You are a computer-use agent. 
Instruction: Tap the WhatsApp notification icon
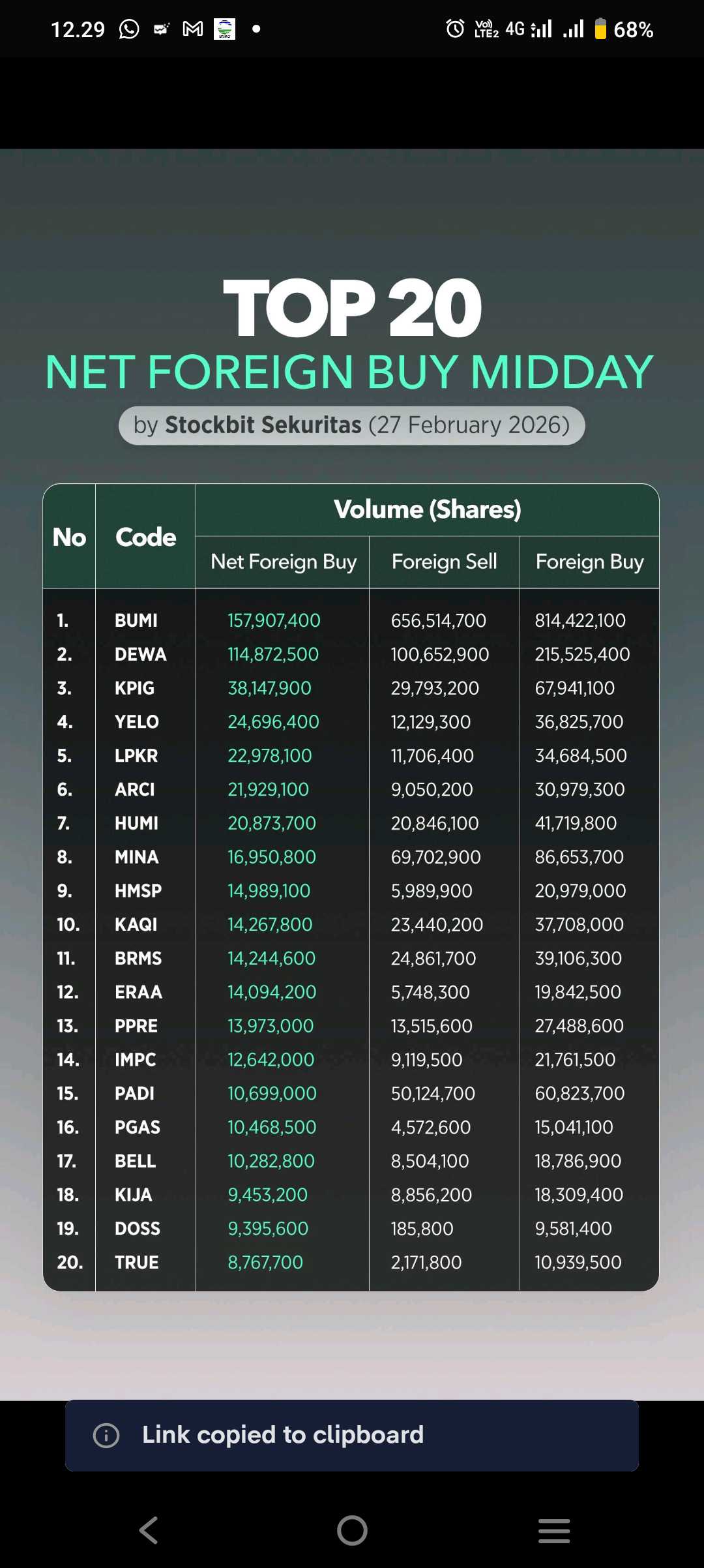coord(129,29)
